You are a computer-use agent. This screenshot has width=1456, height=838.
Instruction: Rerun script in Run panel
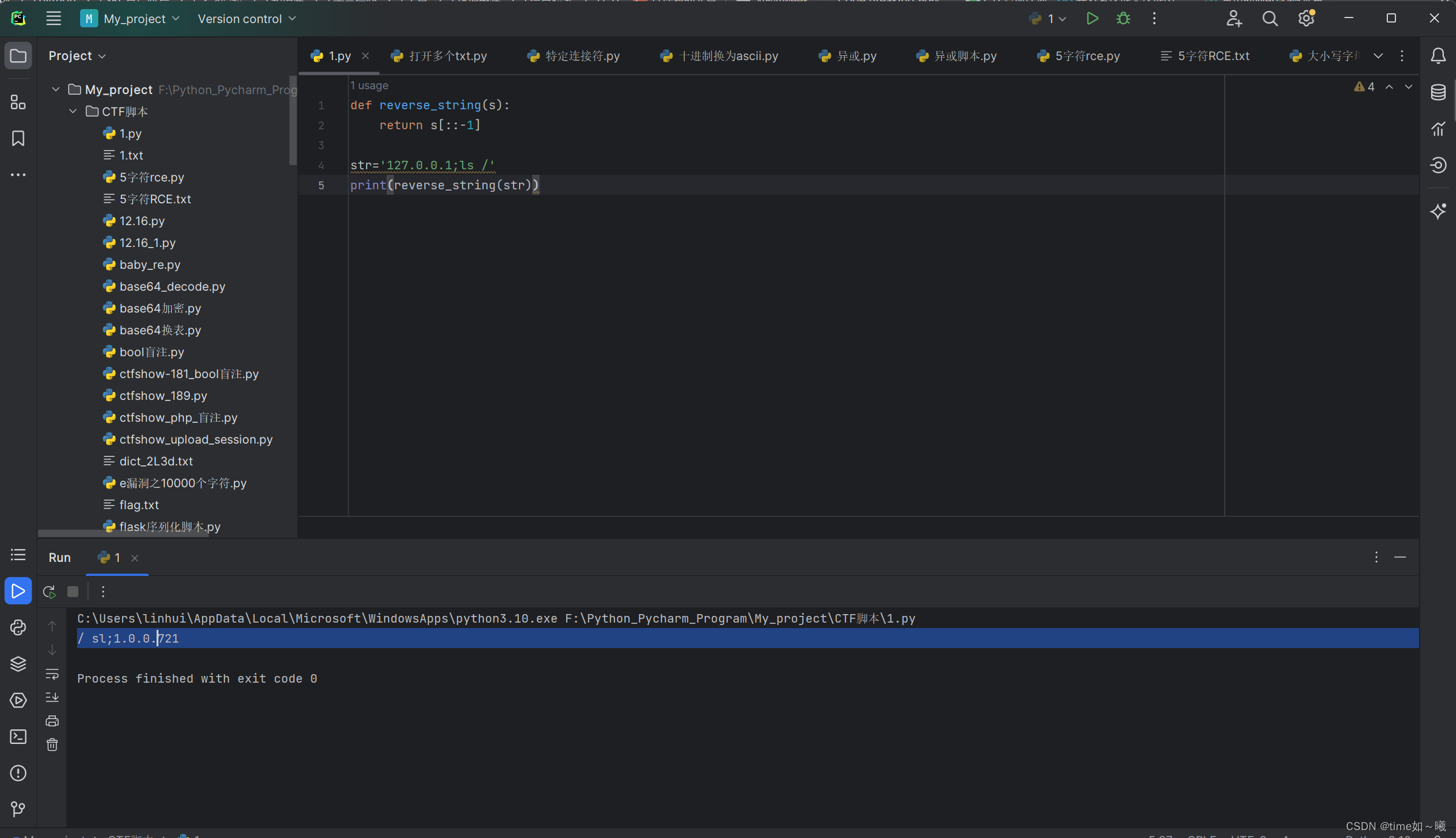49,592
